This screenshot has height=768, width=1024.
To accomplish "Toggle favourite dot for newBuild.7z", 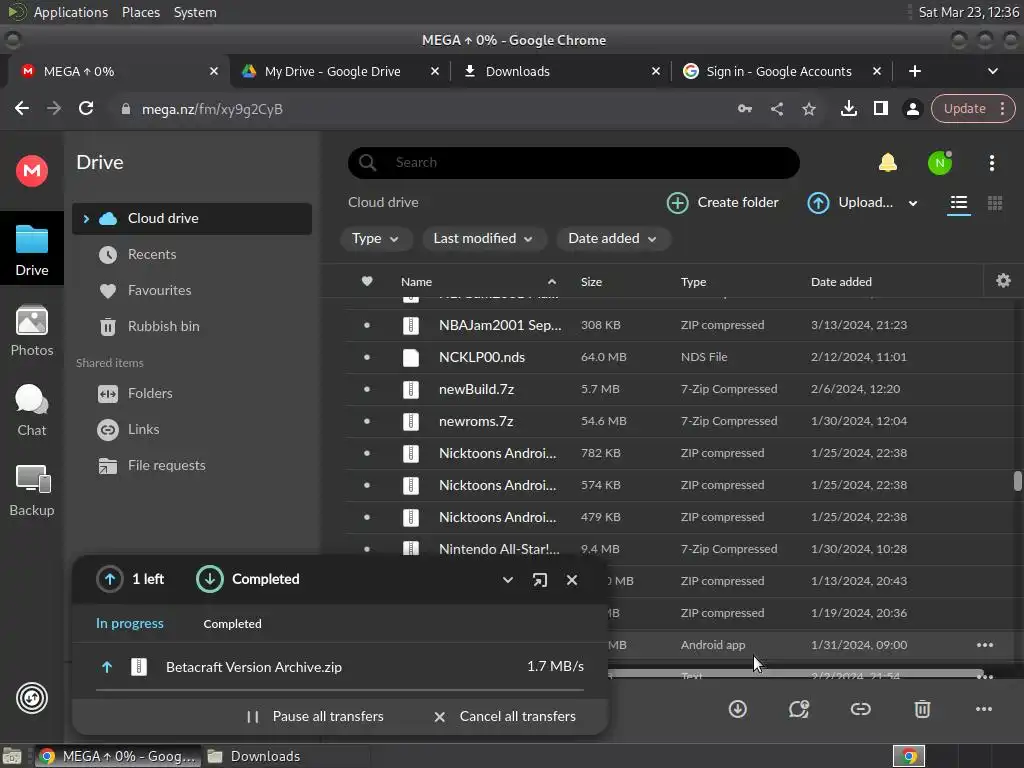I will 366,389.
